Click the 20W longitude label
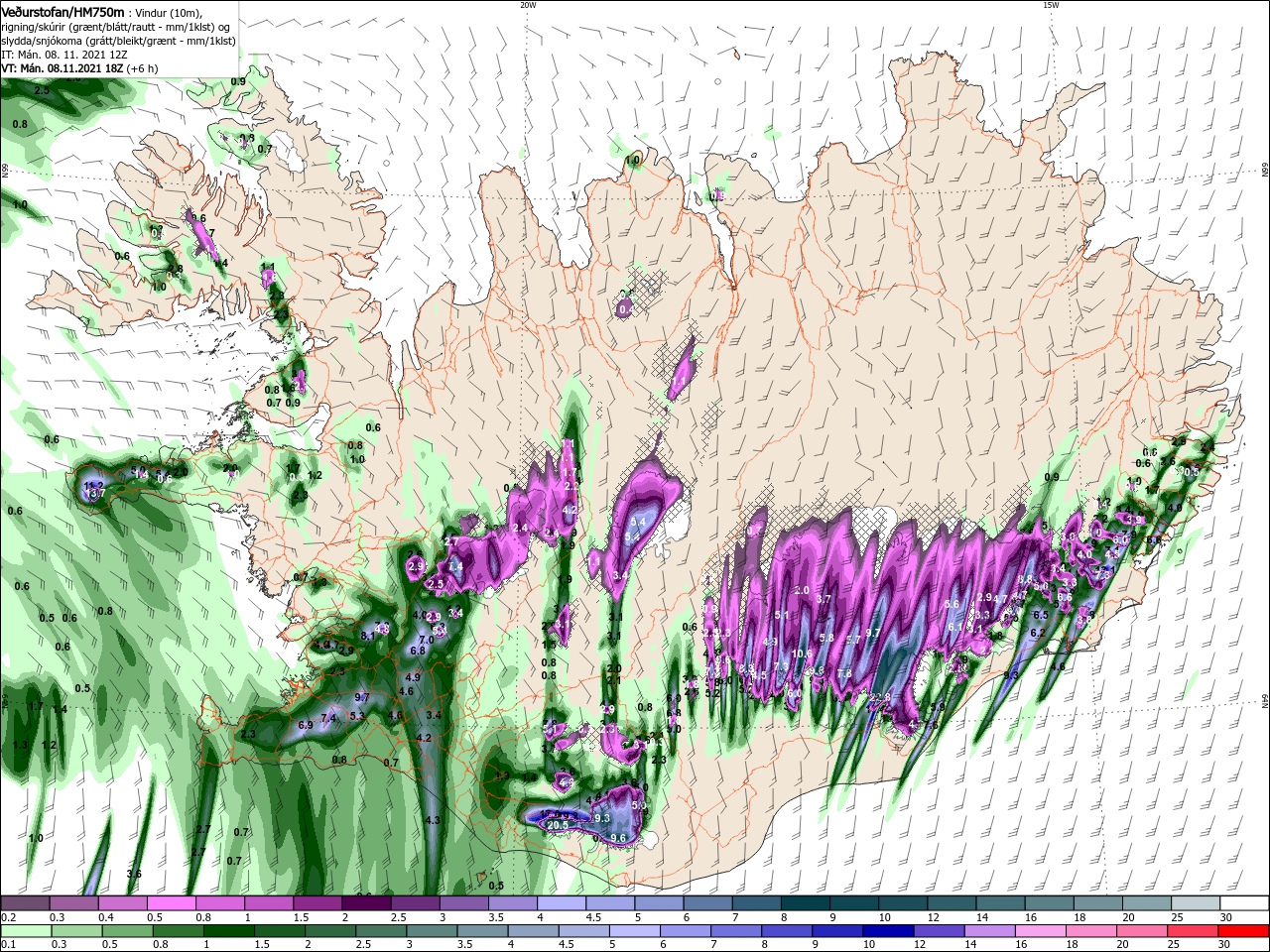 point(528,5)
